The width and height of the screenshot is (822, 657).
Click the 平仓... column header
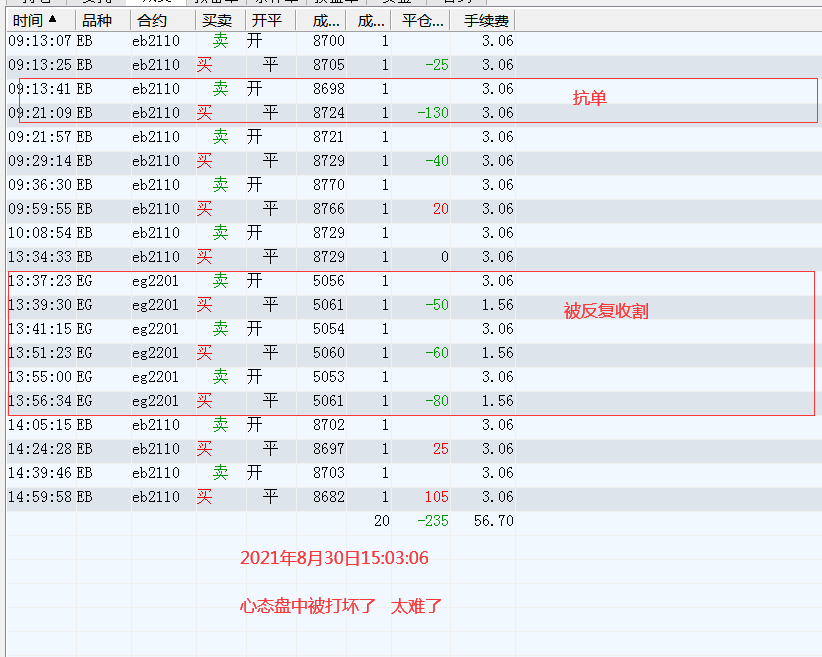420,20
